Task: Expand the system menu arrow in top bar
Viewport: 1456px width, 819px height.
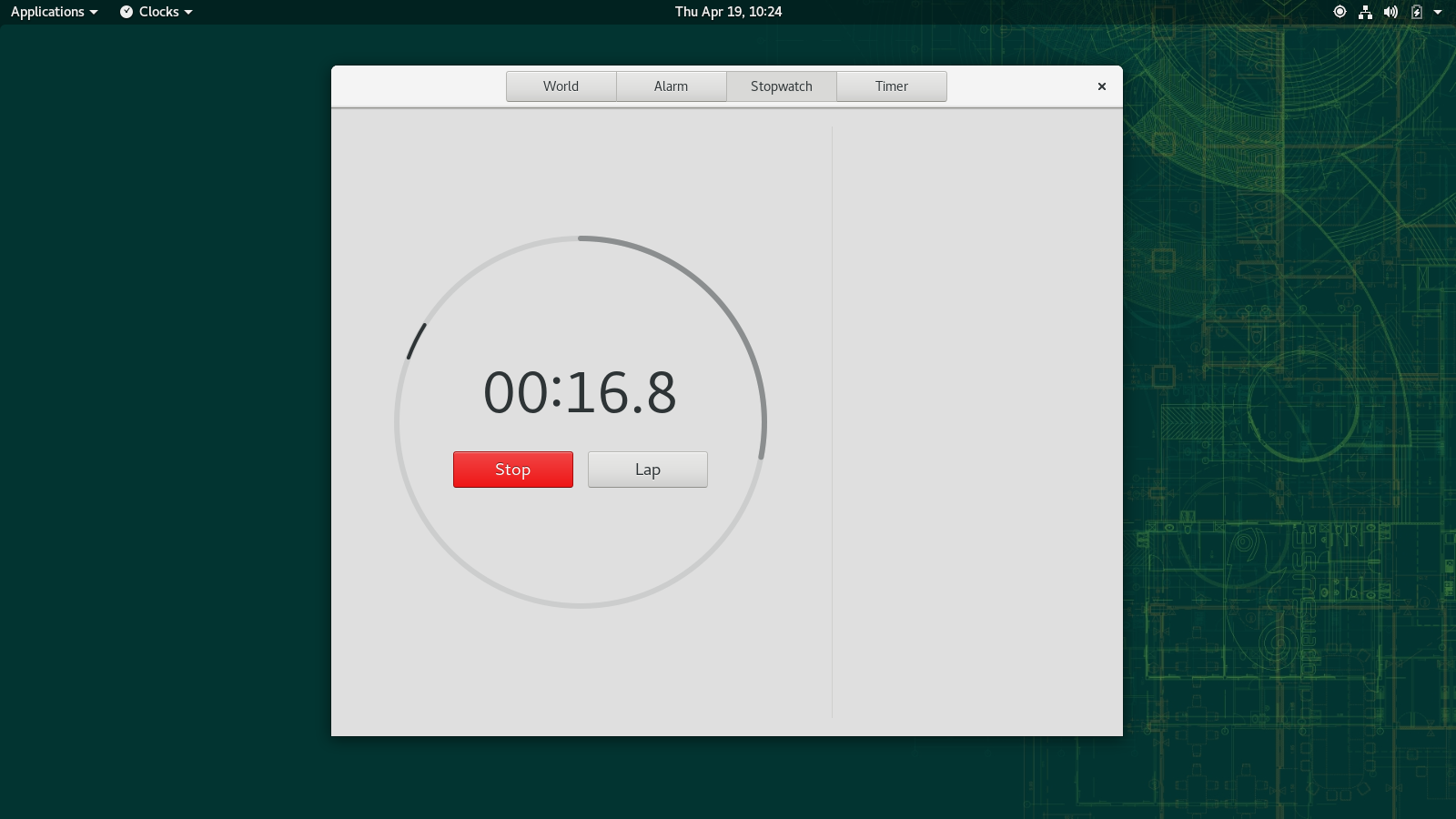Action: point(1438,12)
